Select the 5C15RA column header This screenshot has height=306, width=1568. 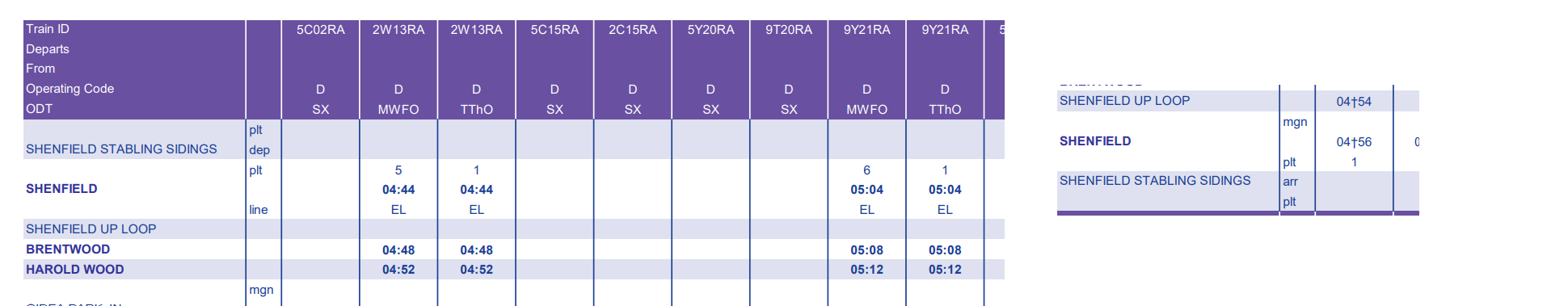pyautogui.click(x=554, y=30)
